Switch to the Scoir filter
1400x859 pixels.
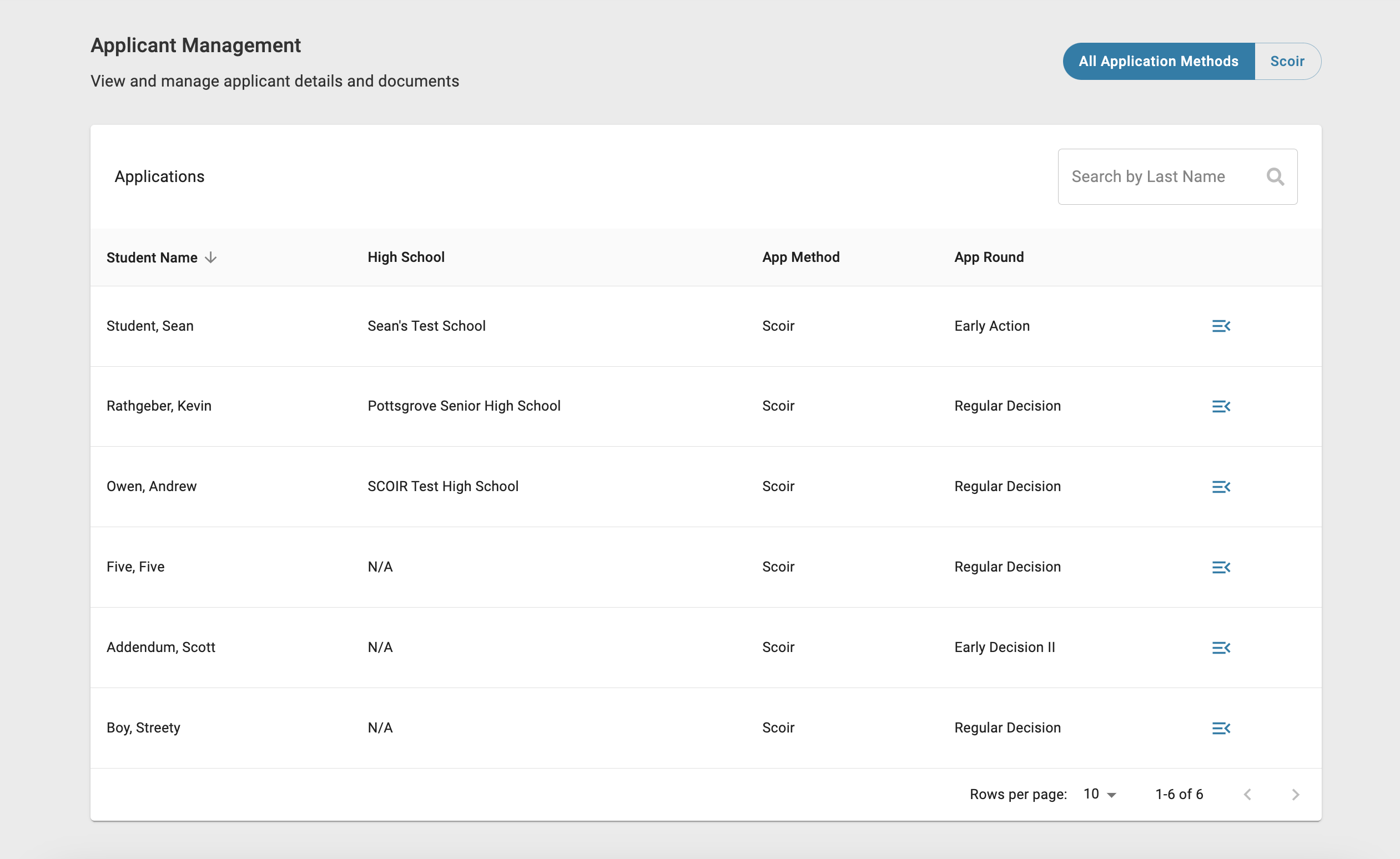[x=1287, y=62]
